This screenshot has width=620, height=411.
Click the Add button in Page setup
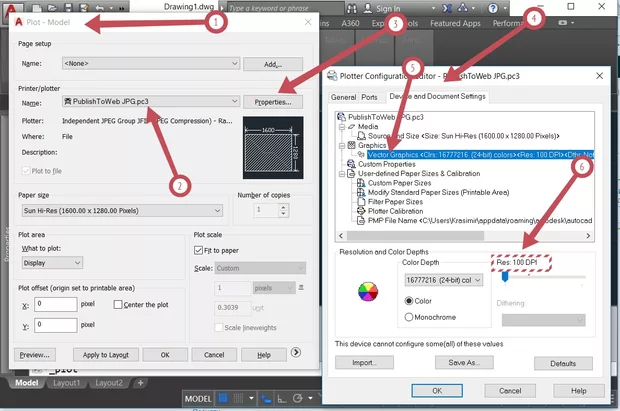pos(273,64)
